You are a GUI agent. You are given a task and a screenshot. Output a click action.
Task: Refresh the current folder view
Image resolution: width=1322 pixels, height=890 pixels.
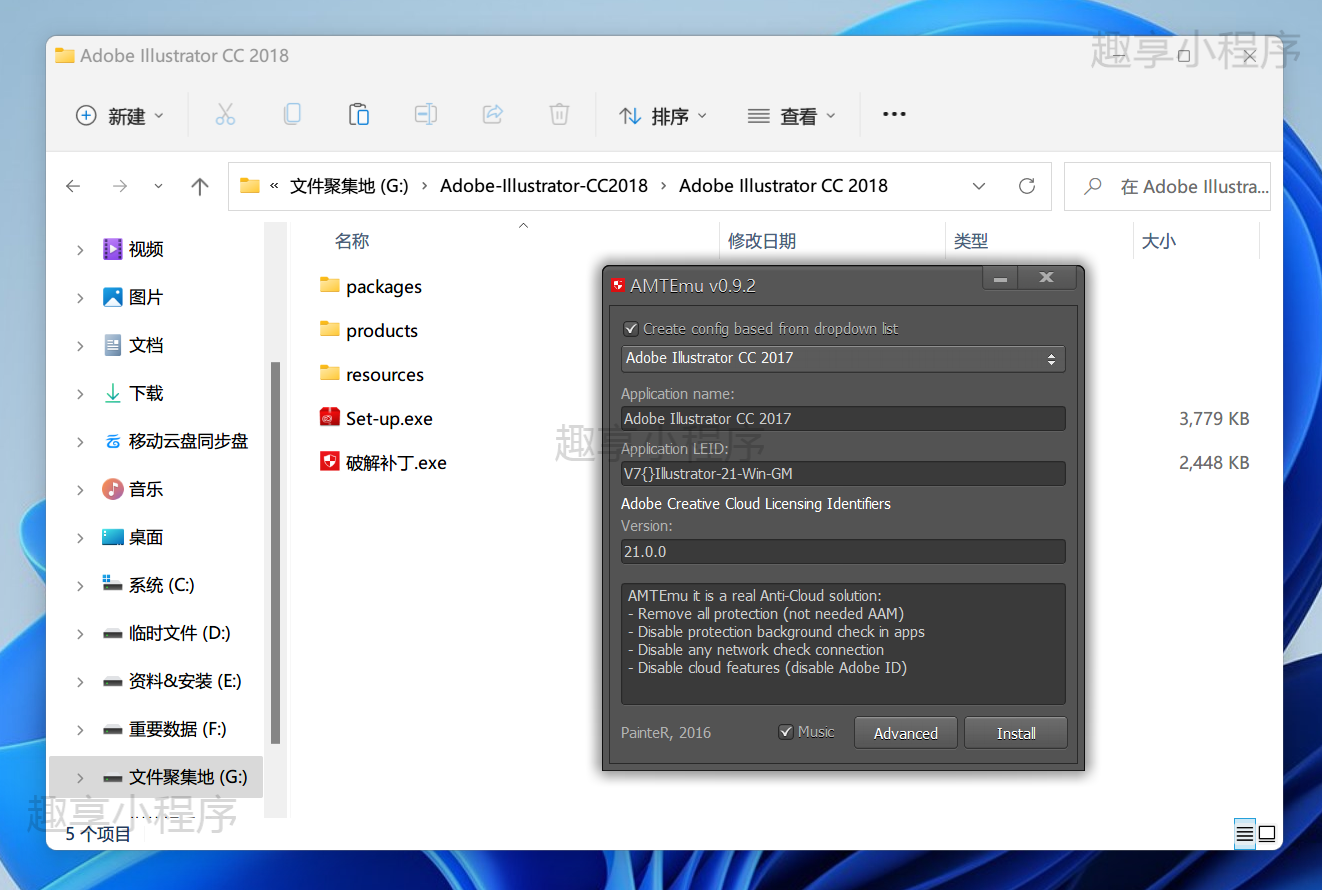click(1026, 186)
